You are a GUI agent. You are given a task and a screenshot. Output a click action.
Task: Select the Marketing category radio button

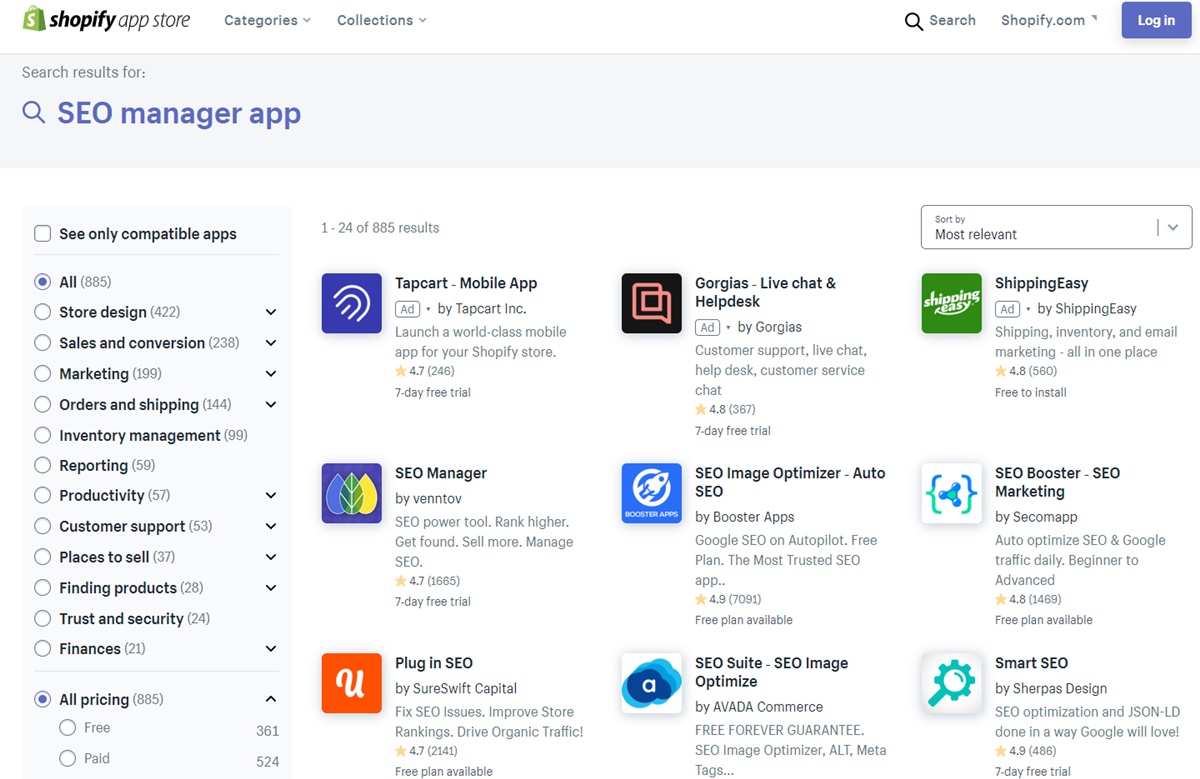[x=43, y=374]
